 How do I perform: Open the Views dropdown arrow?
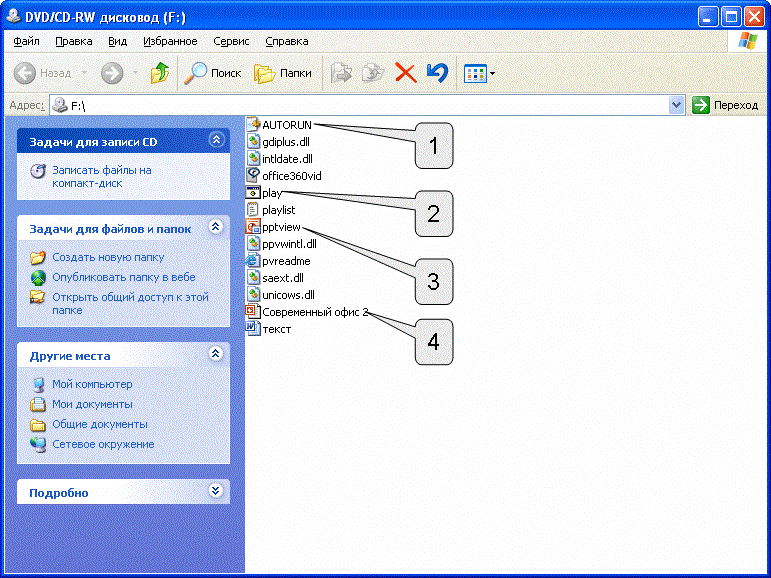pyautogui.click(x=492, y=74)
